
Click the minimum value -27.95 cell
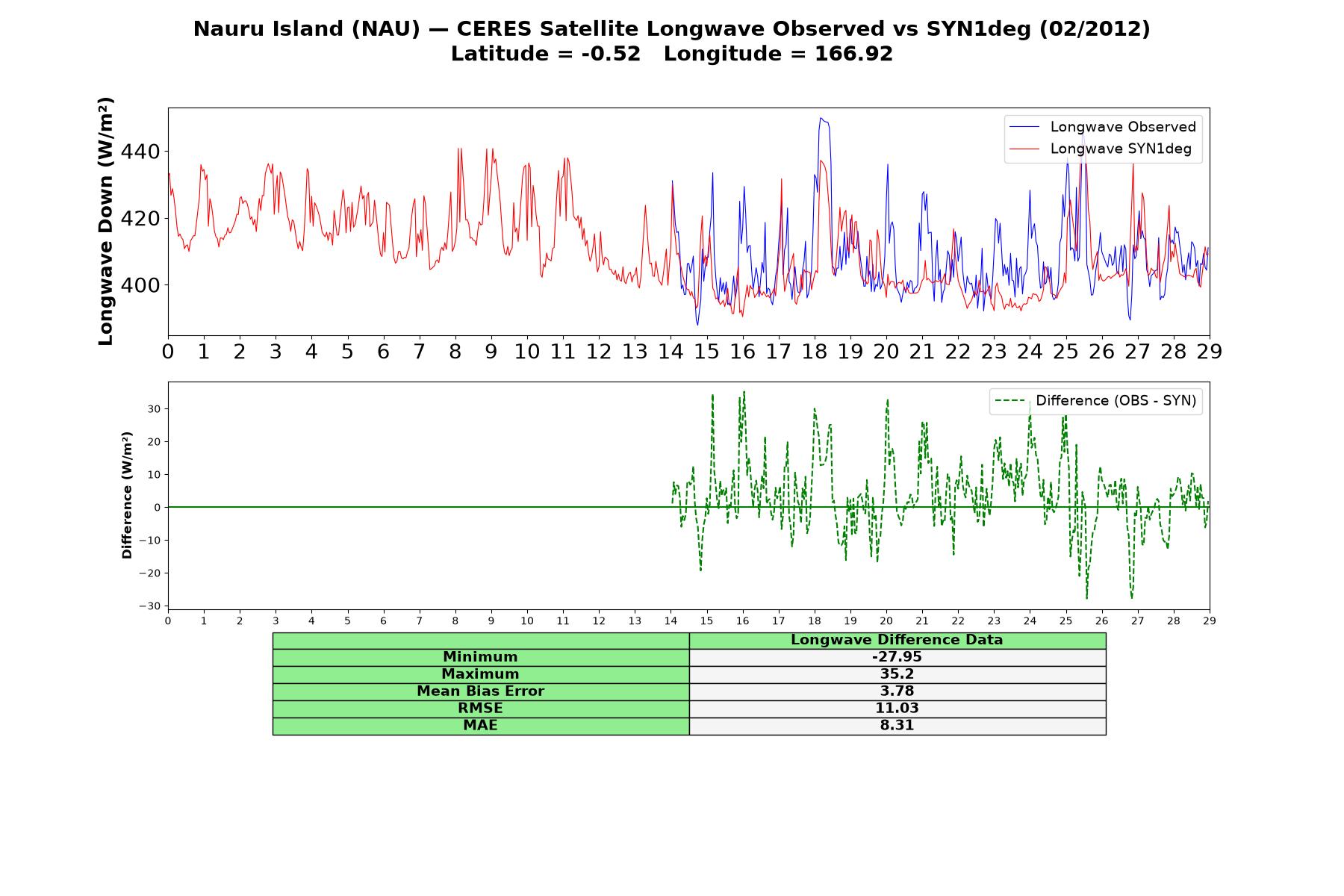point(897,657)
